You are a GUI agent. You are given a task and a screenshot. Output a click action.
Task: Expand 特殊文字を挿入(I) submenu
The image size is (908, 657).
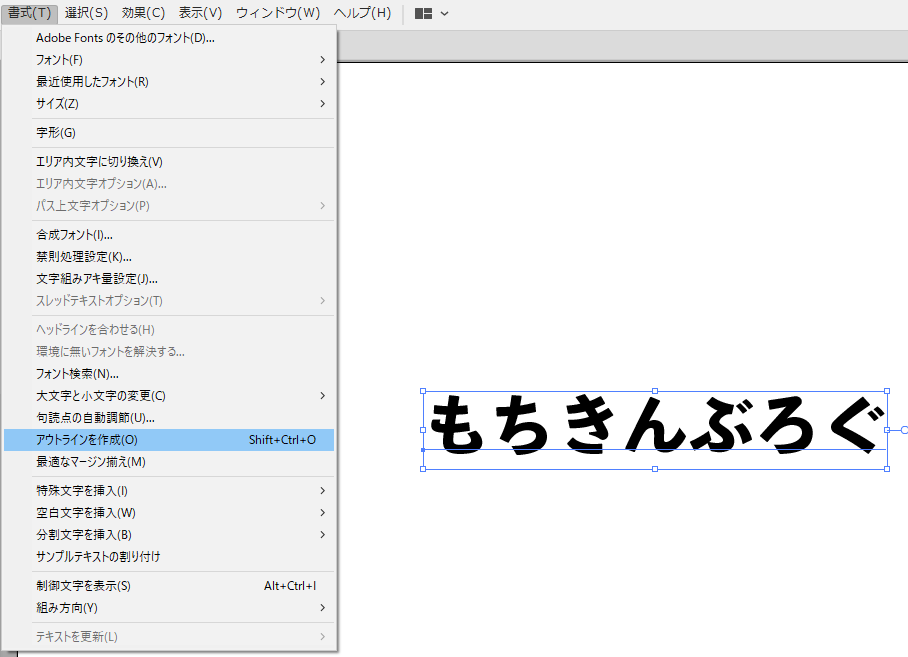coord(169,490)
